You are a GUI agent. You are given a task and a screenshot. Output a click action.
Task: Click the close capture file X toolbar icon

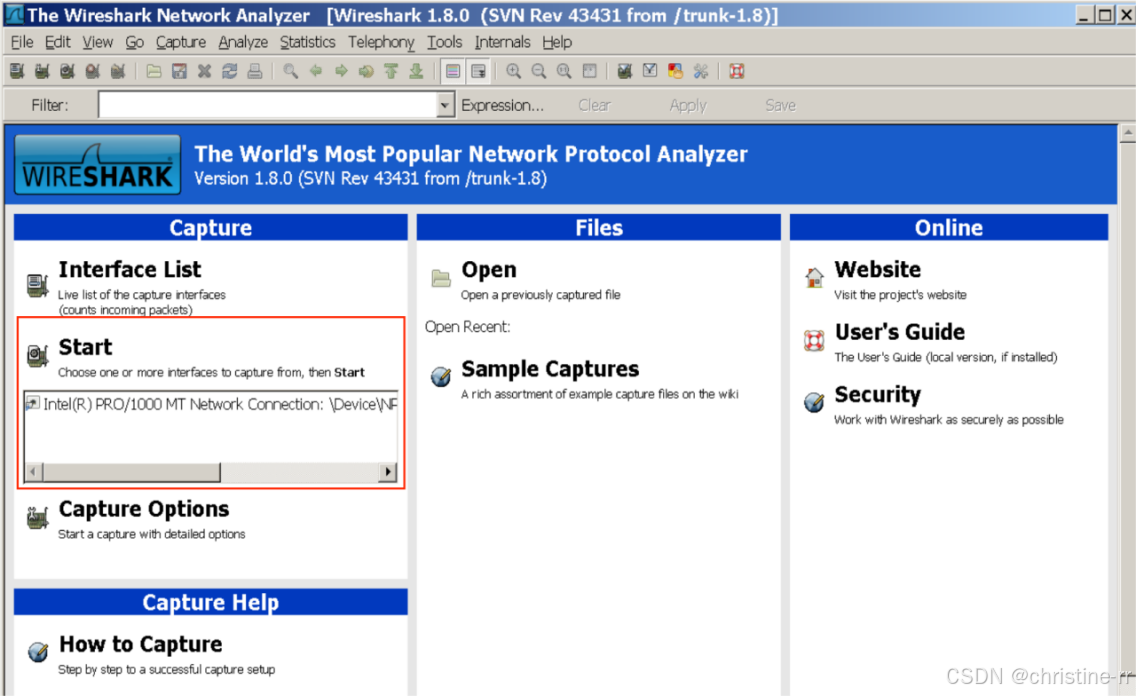[x=204, y=71]
